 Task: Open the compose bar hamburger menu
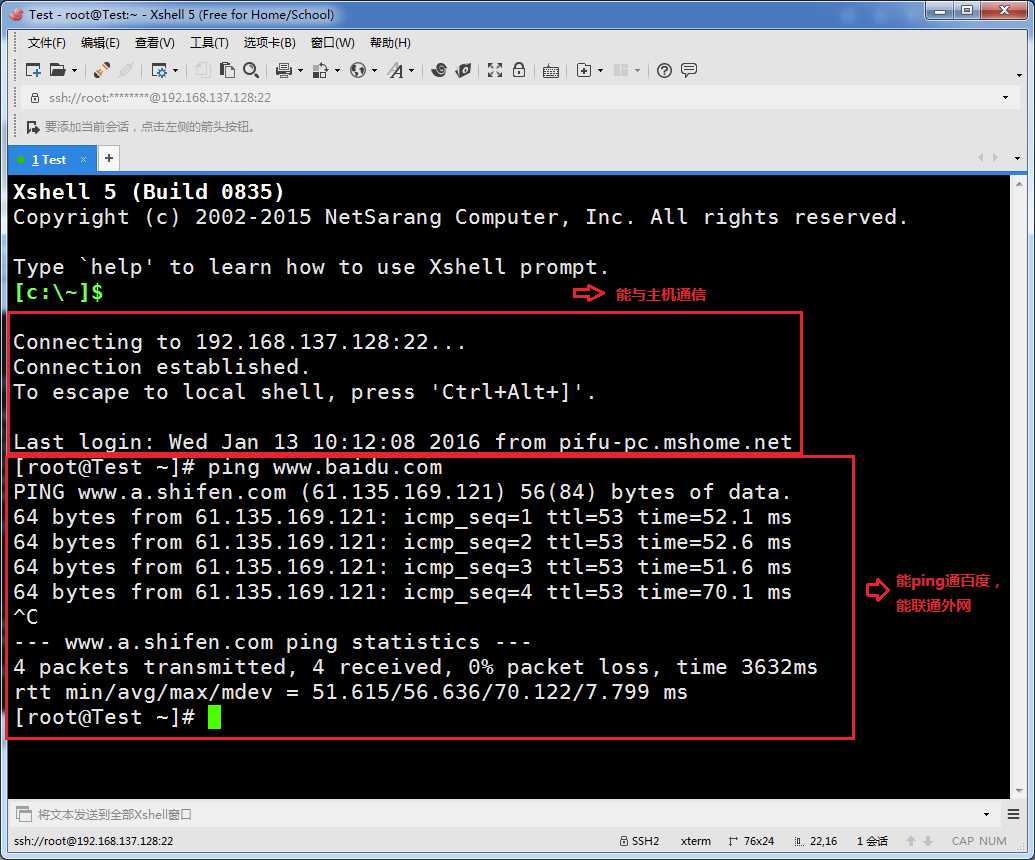coord(1014,814)
